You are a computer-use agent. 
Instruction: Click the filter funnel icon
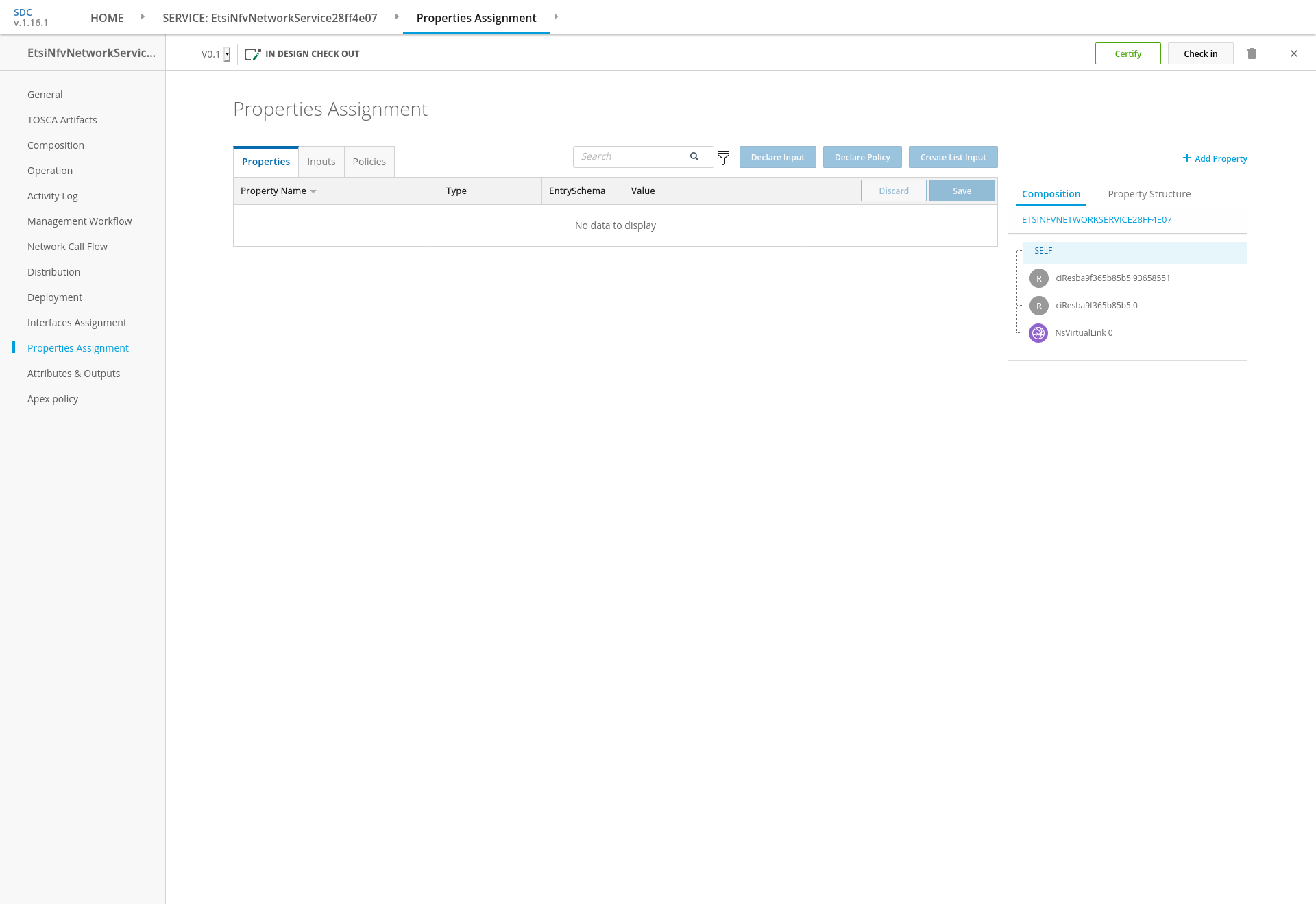click(x=723, y=158)
